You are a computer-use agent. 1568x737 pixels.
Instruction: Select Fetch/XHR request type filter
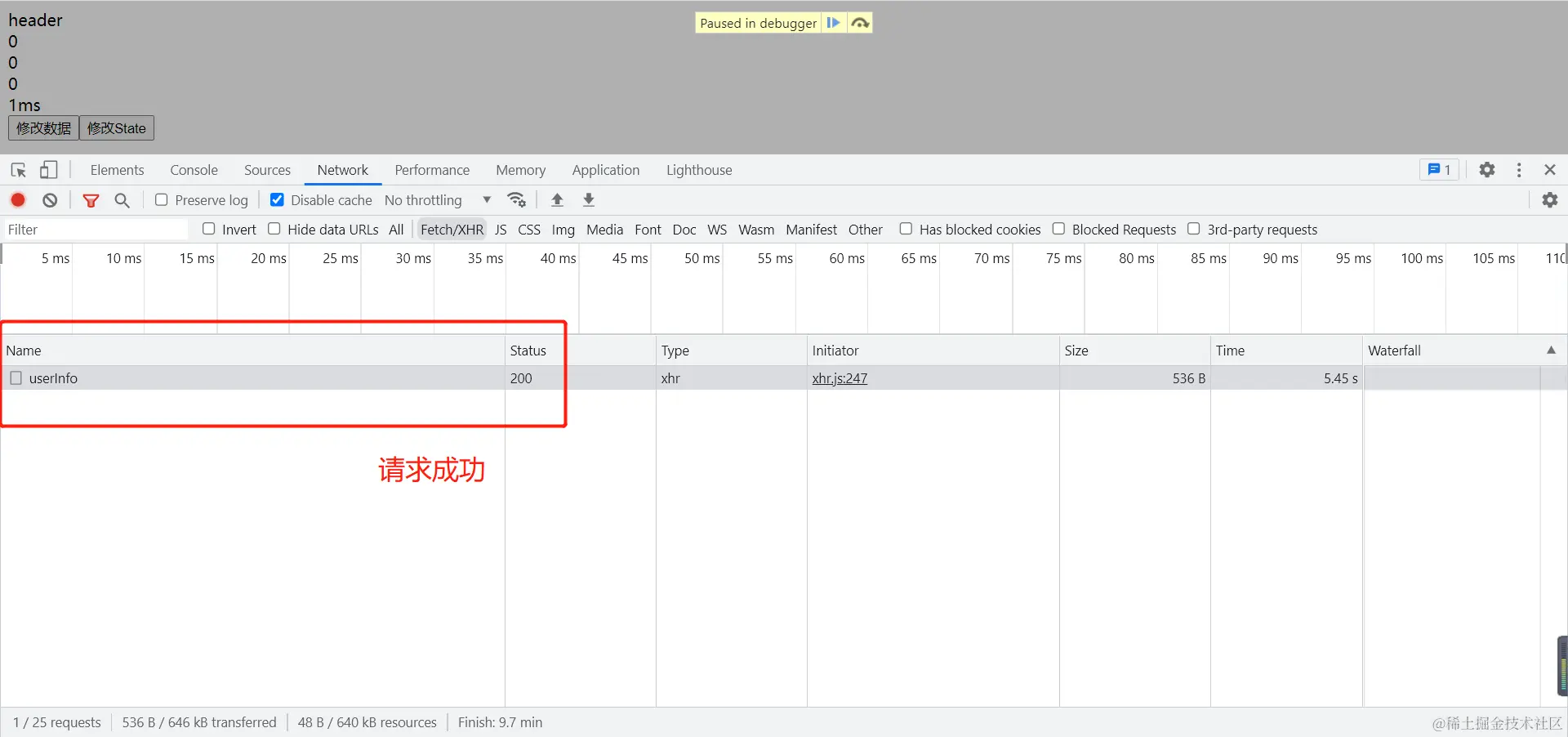coord(452,230)
